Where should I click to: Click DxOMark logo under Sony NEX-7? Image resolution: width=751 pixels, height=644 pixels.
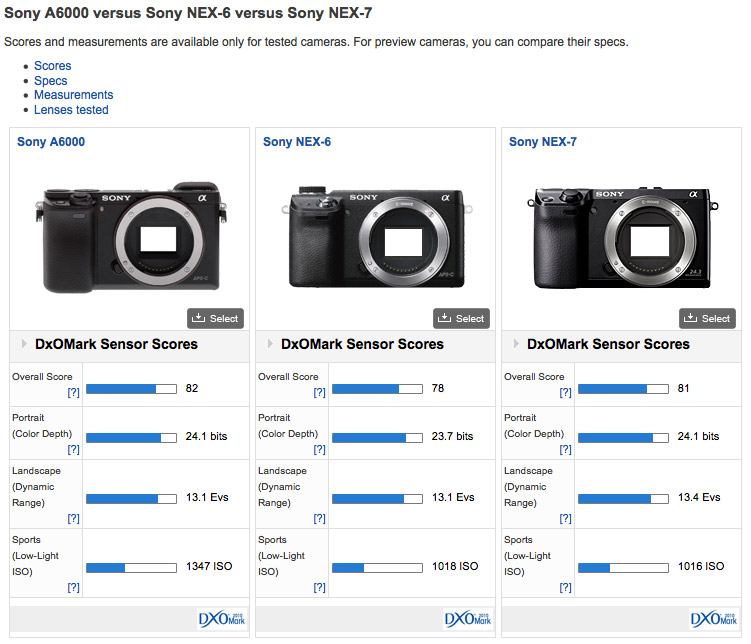(x=714, y=619)
